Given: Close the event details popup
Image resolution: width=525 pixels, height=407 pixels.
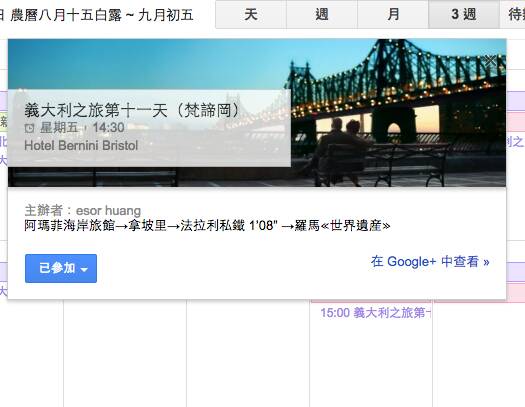Looking at the screenshot, I should [x=491, y=60].
